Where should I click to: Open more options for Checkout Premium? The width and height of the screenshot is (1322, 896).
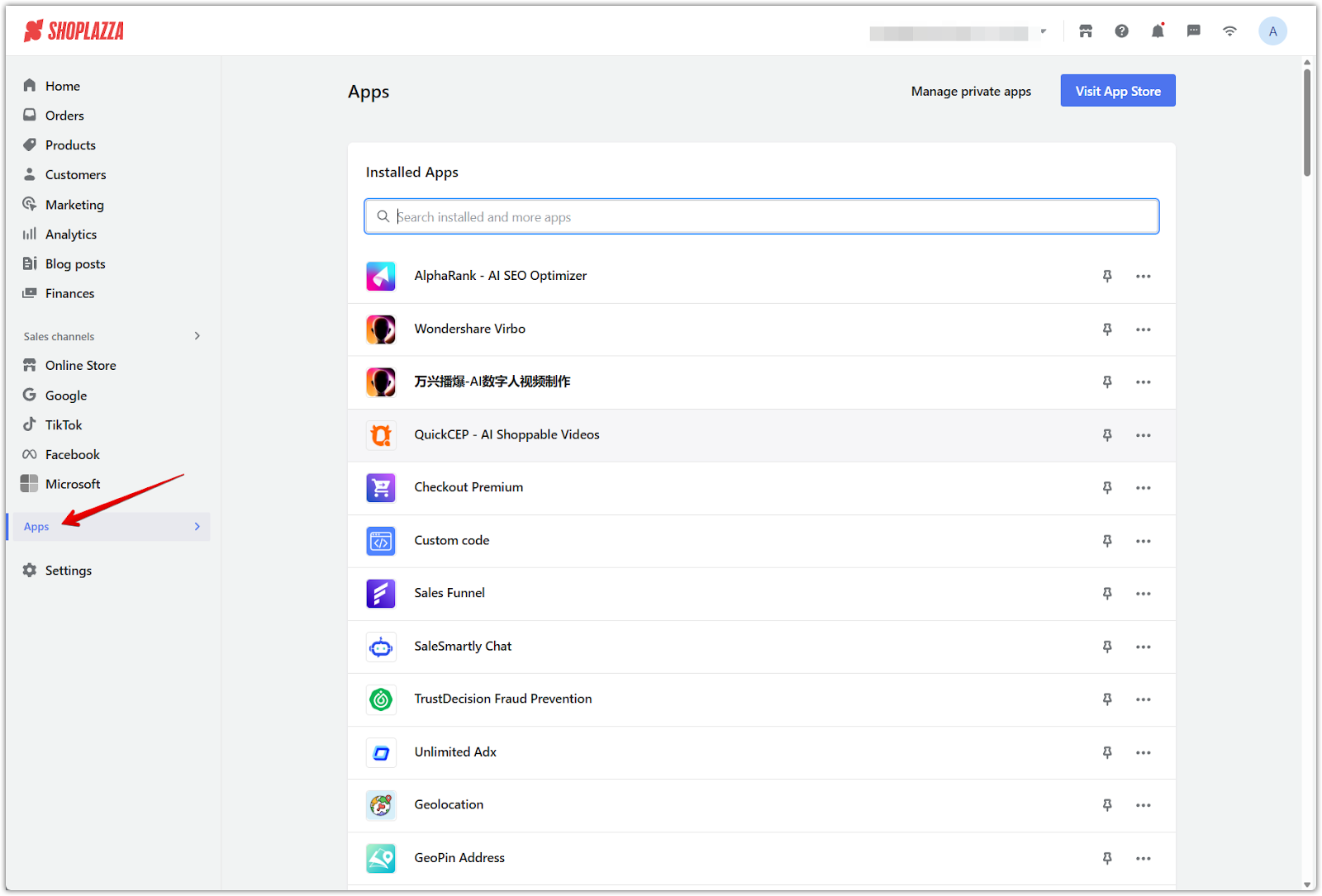click(1143, 488)
